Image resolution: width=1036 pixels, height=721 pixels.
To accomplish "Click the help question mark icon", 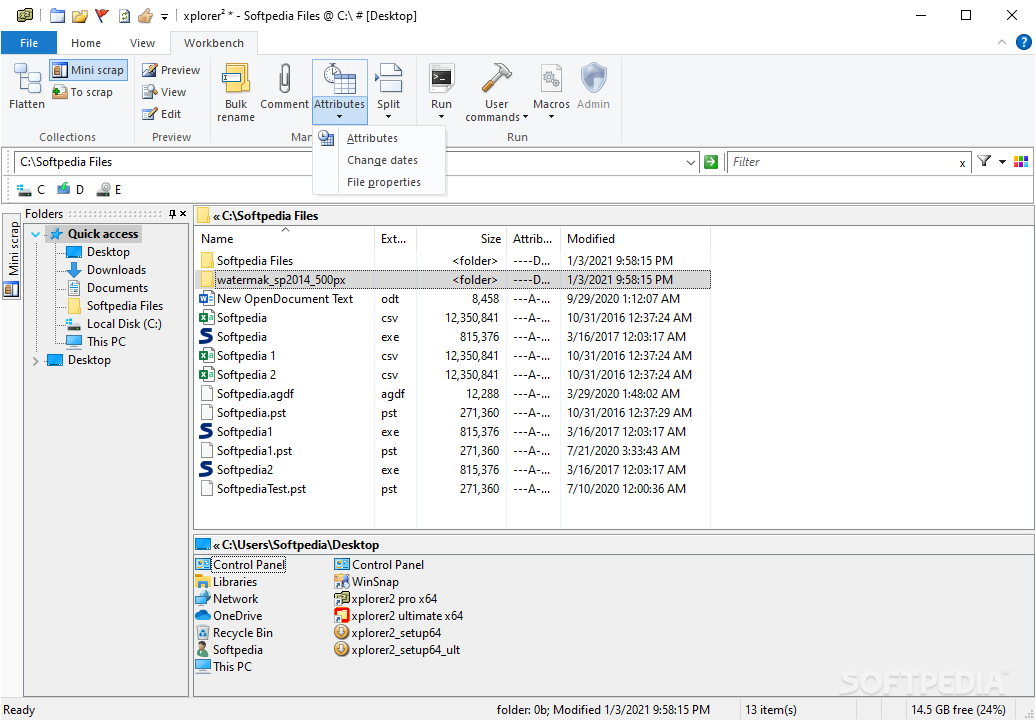I will pyautogui.click(x=1023, y=42).
